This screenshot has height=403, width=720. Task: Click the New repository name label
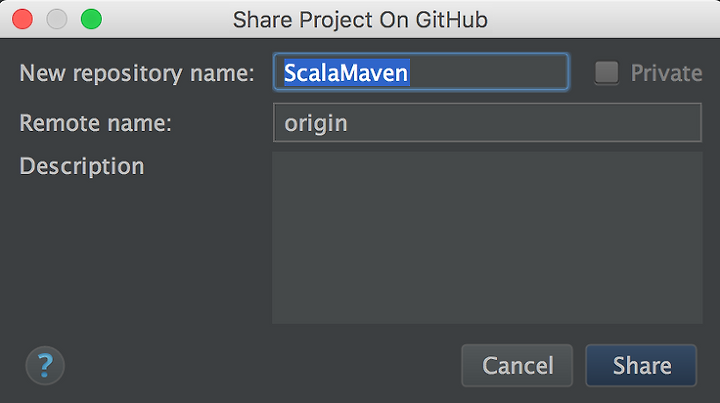click(x=137, y=73)
